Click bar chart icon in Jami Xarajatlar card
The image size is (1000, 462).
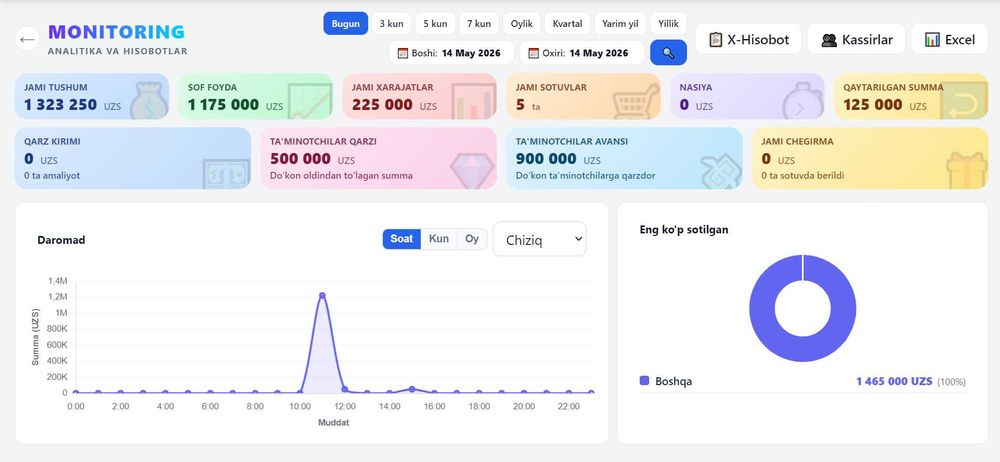473,101
